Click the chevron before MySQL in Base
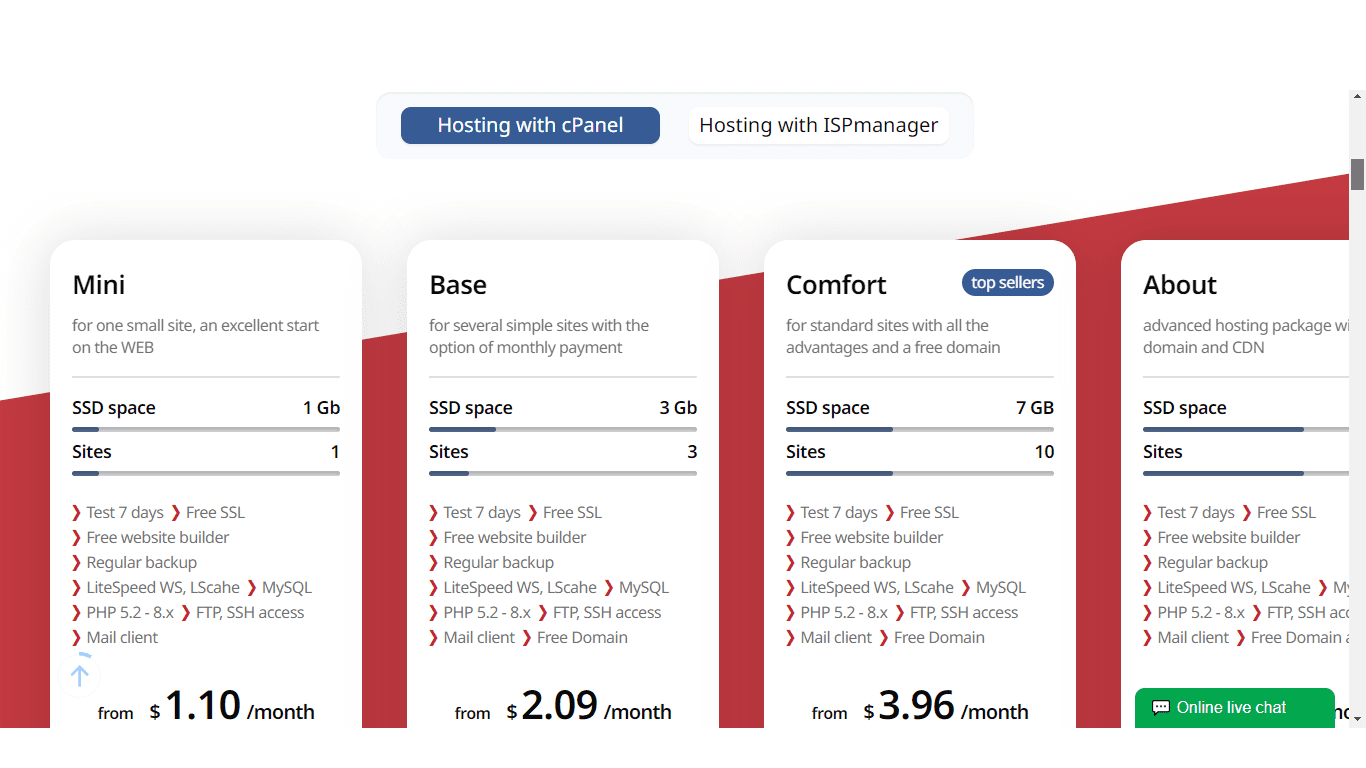 (609, 588)
